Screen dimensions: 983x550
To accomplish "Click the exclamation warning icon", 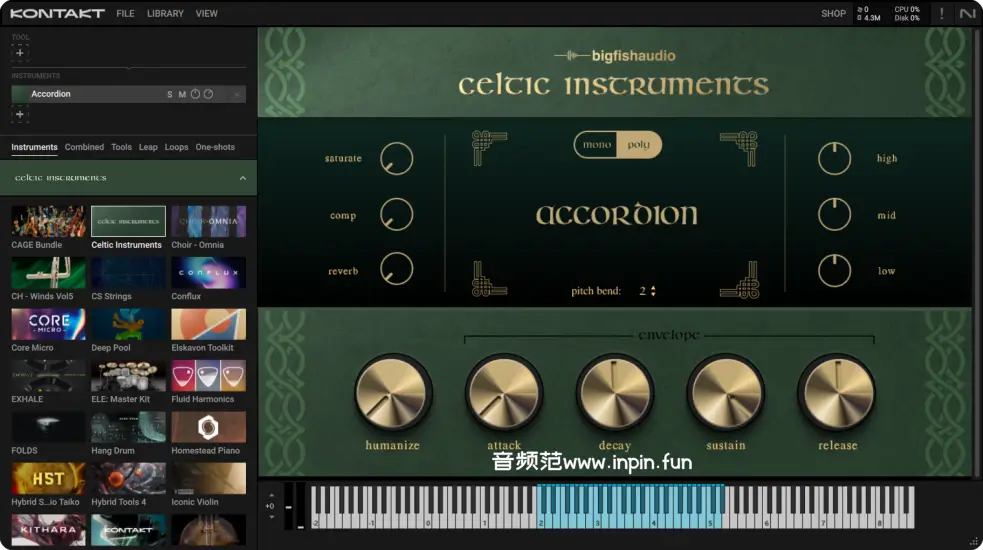I will pyautogui.click(x=941, y=13).
